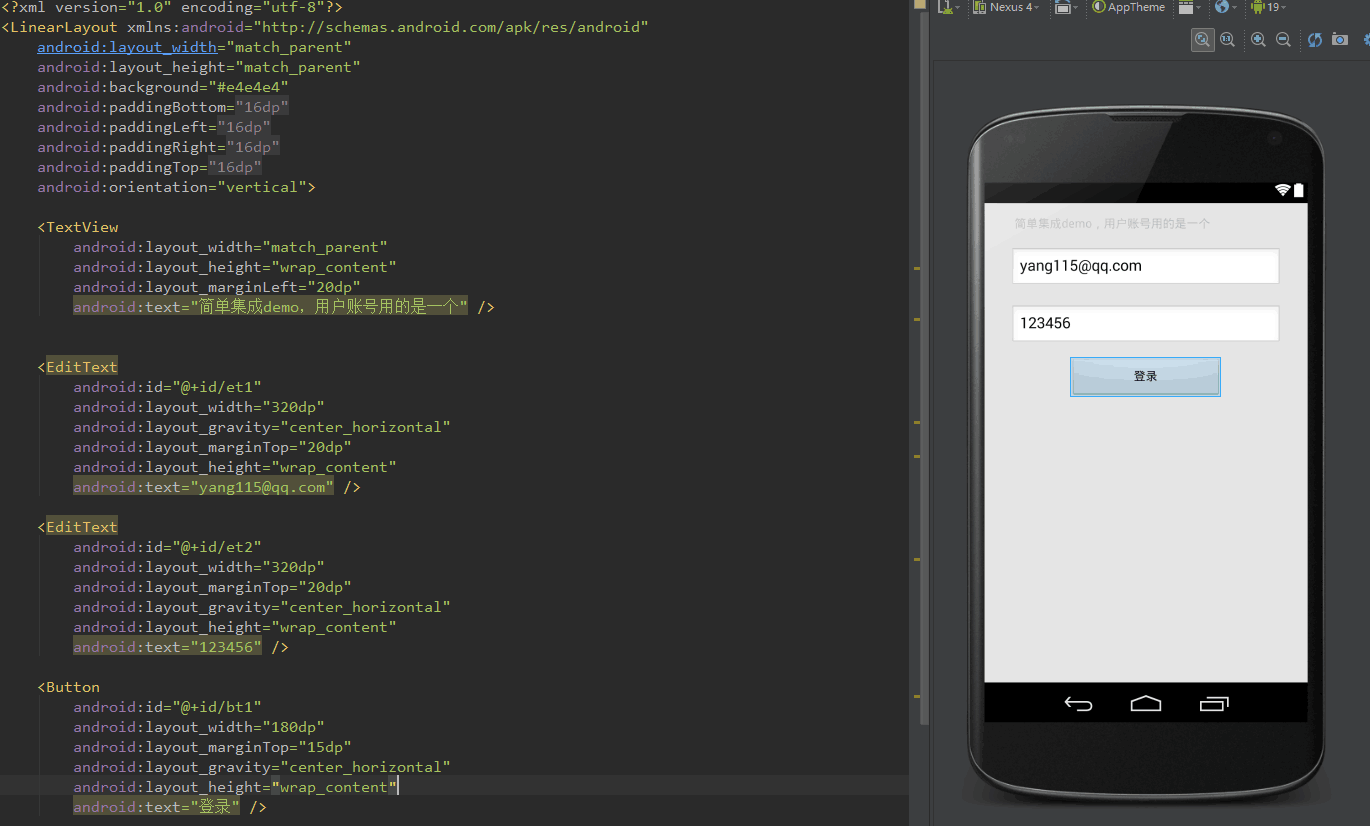Capture a screenshot of the preview
This screenshot has height=826, width=1370.
(x=1340, y=39)
